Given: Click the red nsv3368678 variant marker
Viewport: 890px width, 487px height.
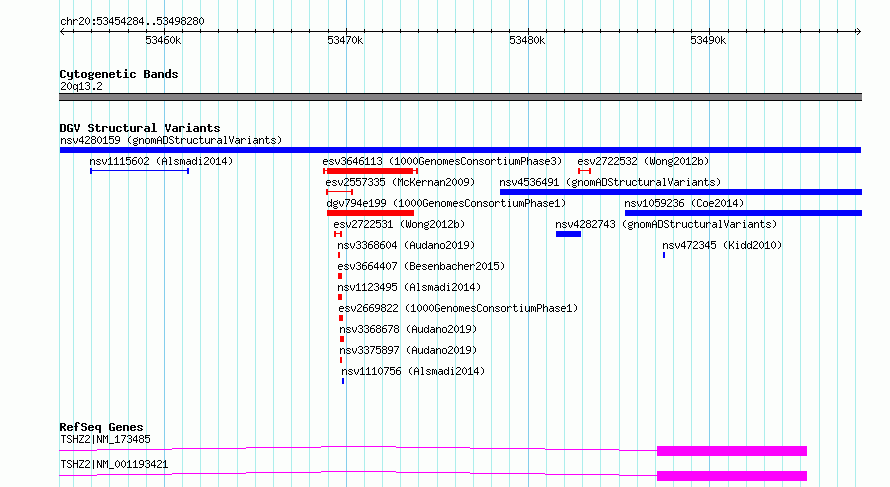Looking at the screenshot, I should pos(342,339).
